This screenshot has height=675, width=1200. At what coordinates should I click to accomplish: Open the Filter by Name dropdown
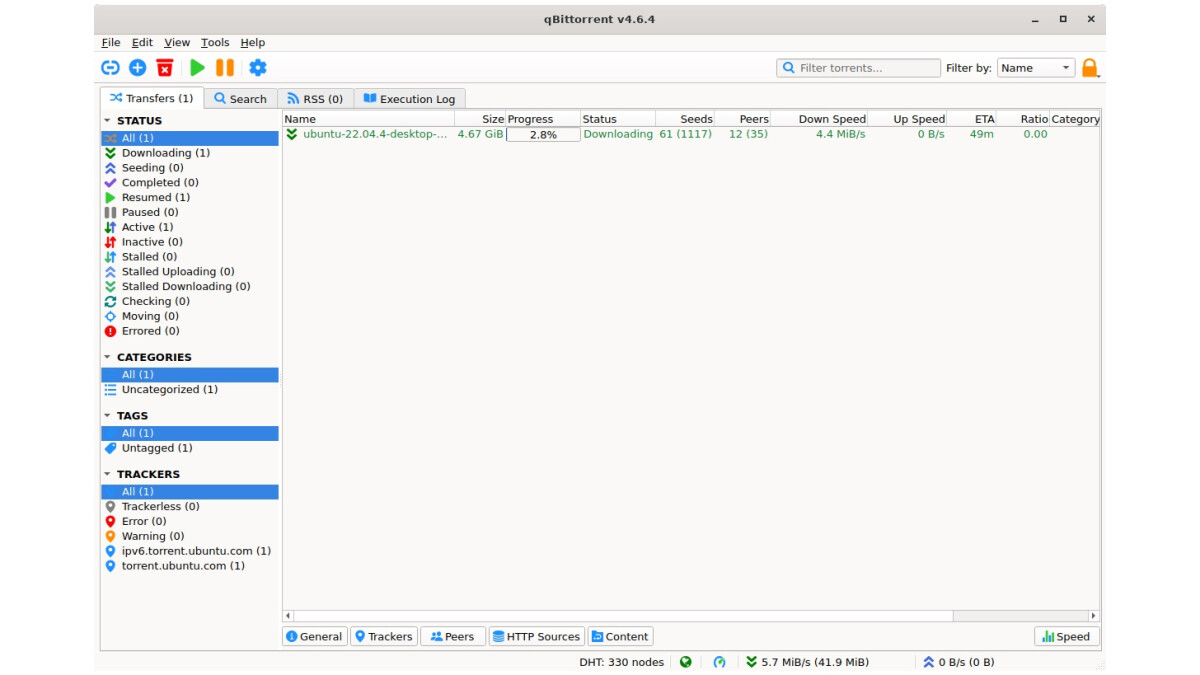(1036, 68)
